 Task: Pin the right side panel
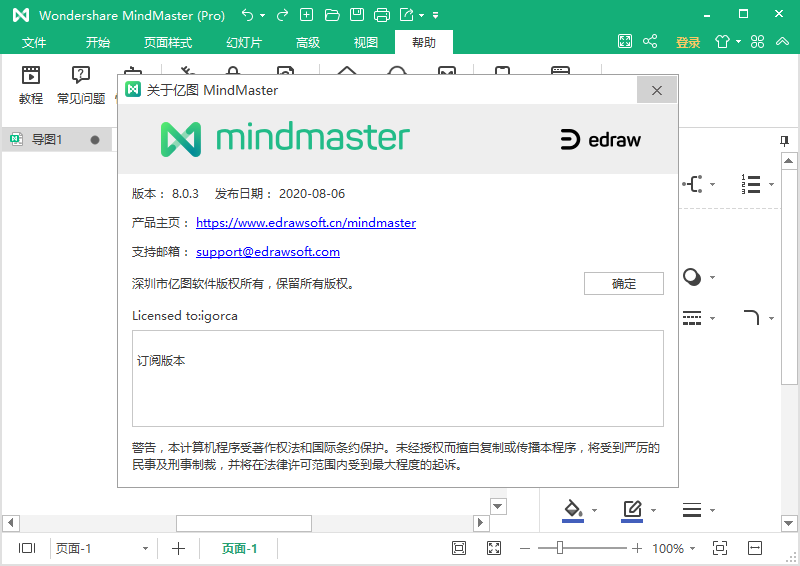tap(785, 141)
